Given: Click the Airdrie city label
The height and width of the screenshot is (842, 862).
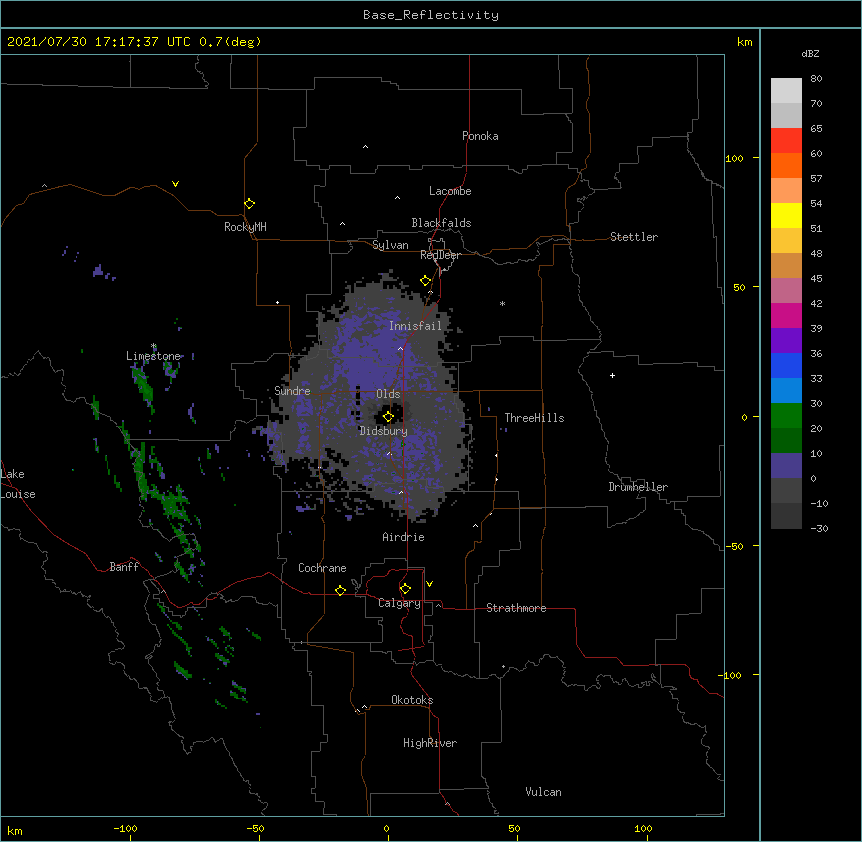Looking at the screenshot, I should click(x=404, y=537).
